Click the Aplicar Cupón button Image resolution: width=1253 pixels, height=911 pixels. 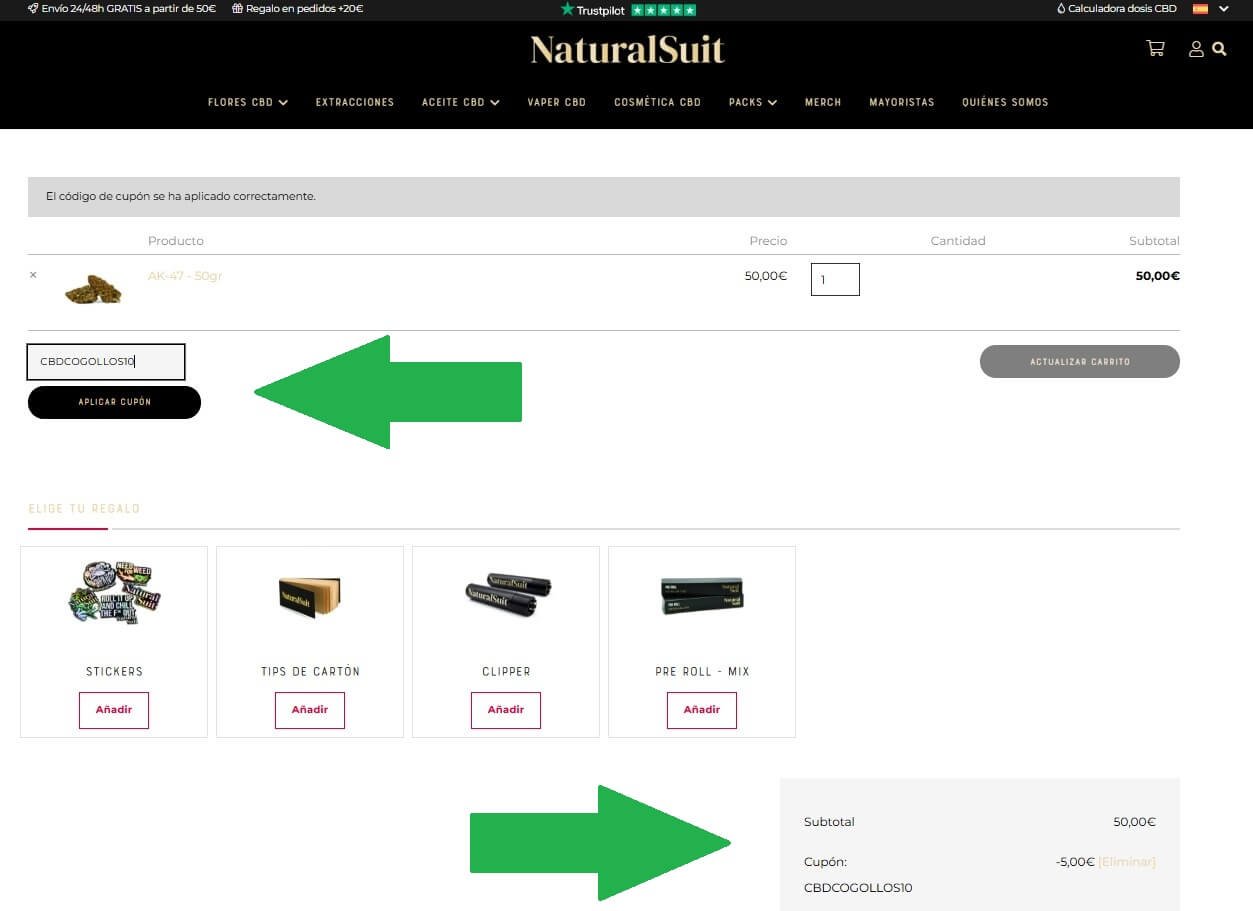[114, 402]
